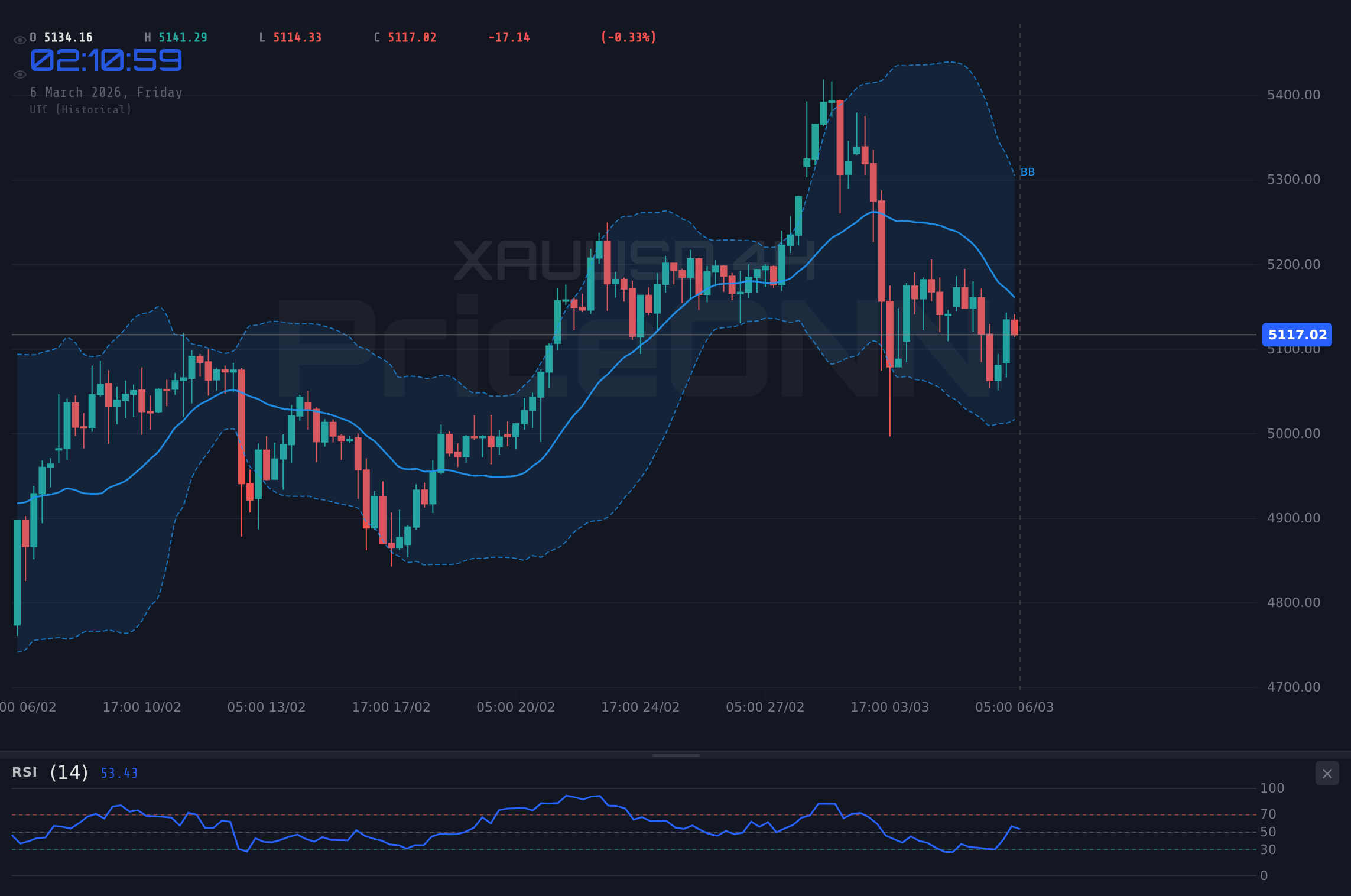Screen dimensions: 1351x896
Task: Click the 05:00 20/02 time axis label
Action: tap(516, 707)
